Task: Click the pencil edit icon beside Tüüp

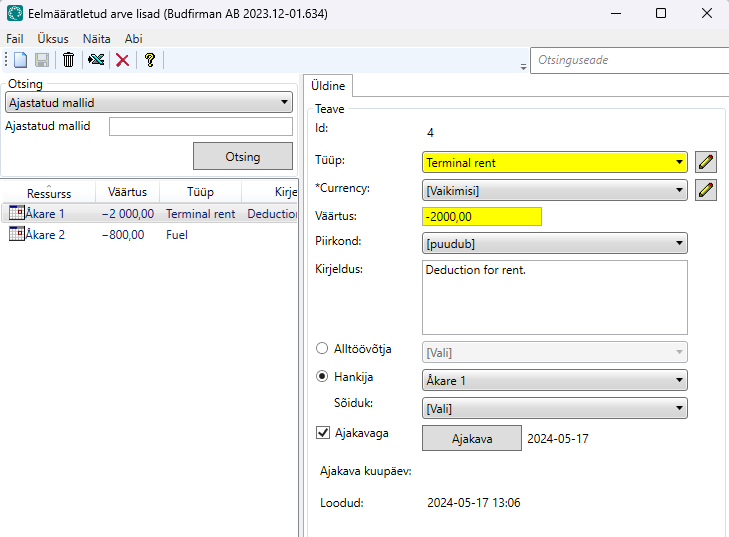Action: coord(706,162)
